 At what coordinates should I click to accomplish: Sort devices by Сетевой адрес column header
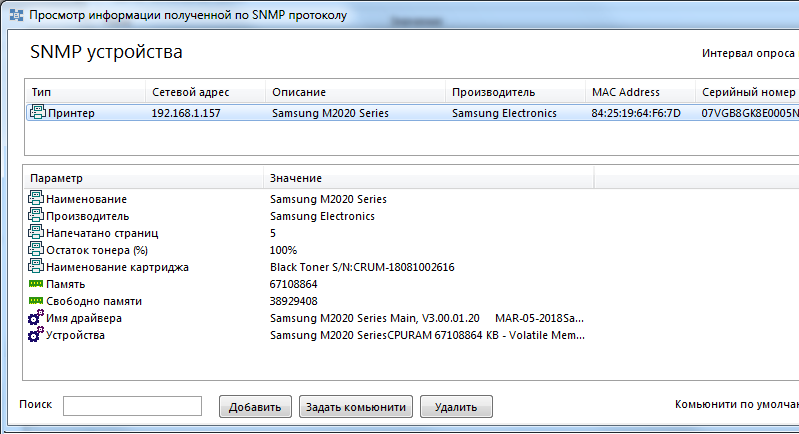[x=205, y=92]
